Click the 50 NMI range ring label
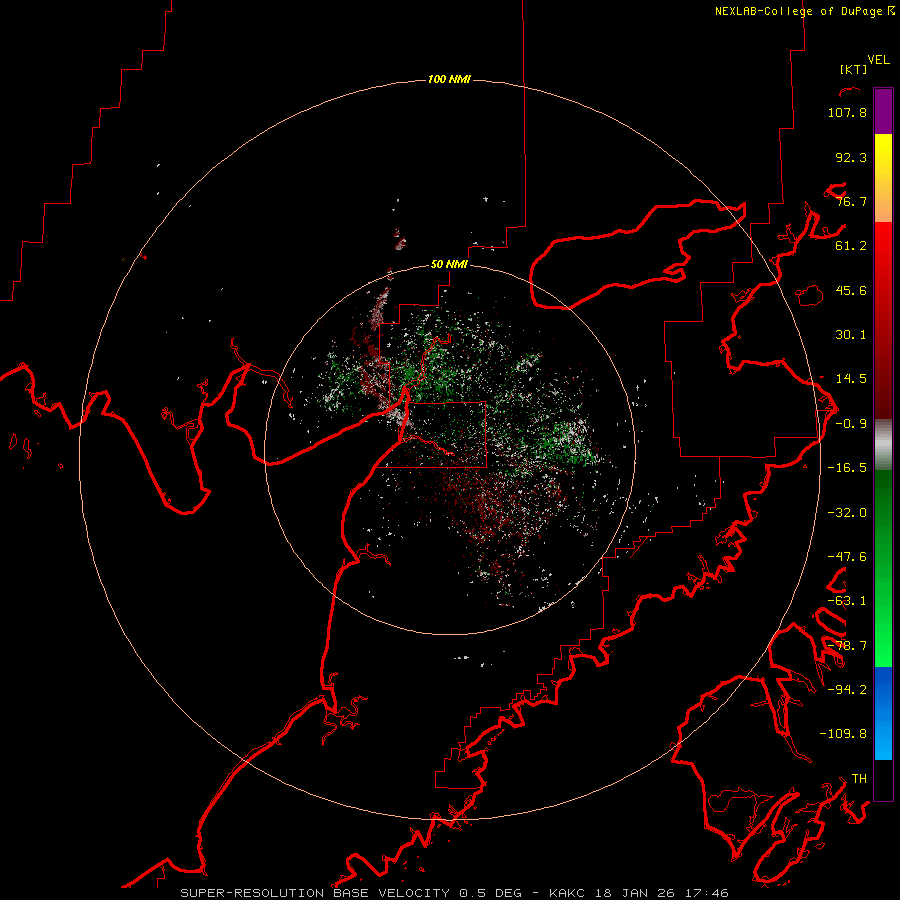The height and width of the screenshot is (900, 900). (449, 264)
